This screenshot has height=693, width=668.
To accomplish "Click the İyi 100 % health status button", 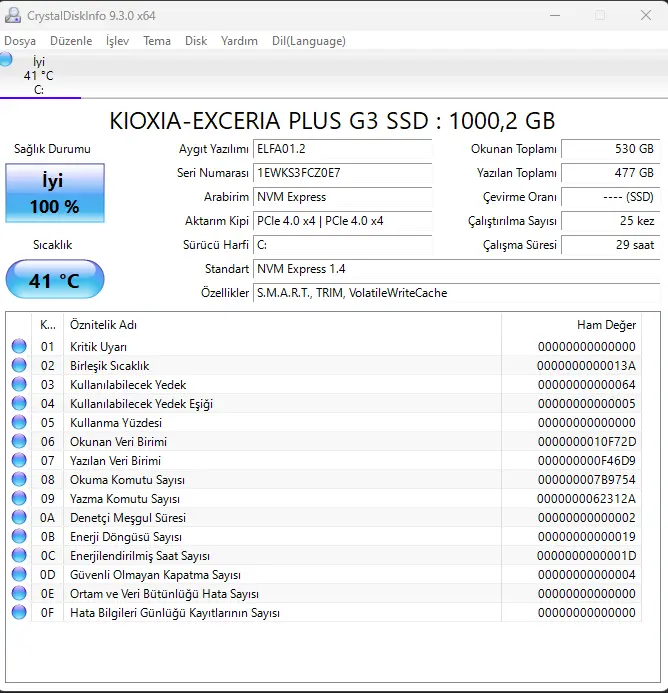I will coord(55,193).
